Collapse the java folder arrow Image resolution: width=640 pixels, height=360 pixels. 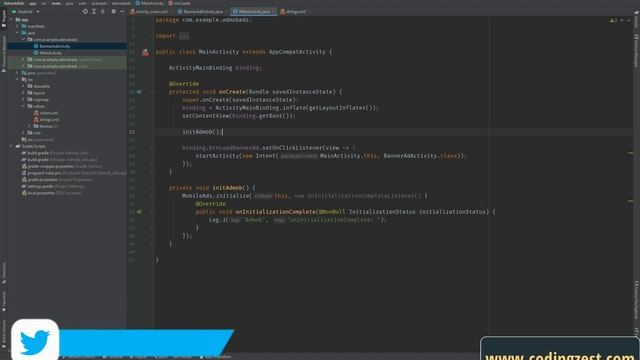17,33
